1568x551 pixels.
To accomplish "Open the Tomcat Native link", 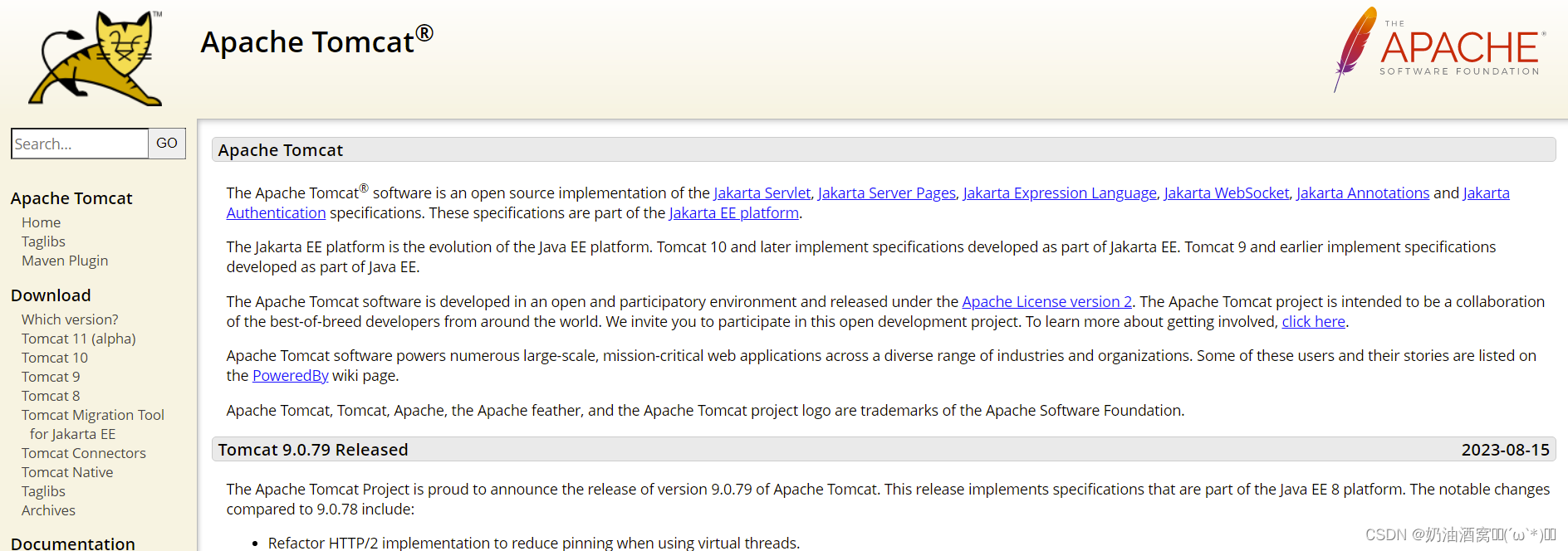I will pos(67,472).
